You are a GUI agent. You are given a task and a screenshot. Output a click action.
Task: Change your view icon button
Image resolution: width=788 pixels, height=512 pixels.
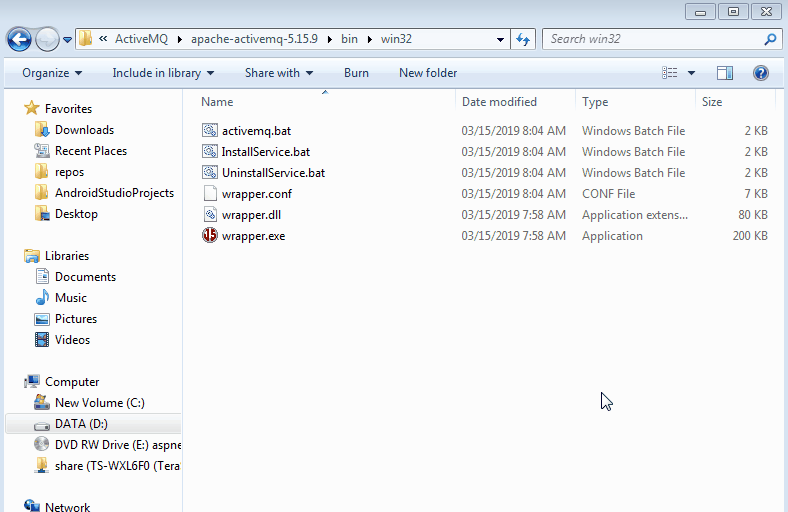pyautogui.click(x=669, y=73)
